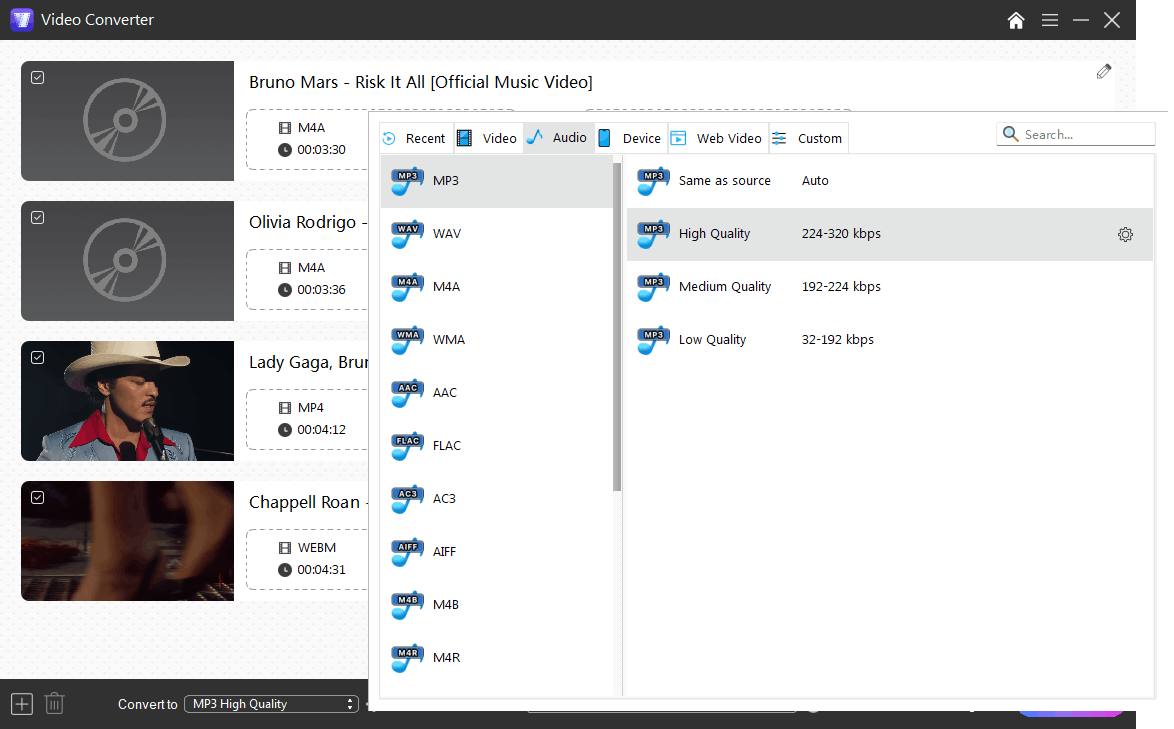Viewport: 1174px width, 729px height.
Task: Select High Quality 224-320 kbps preset
Action: pyautogui.click(x=889, y=234)
